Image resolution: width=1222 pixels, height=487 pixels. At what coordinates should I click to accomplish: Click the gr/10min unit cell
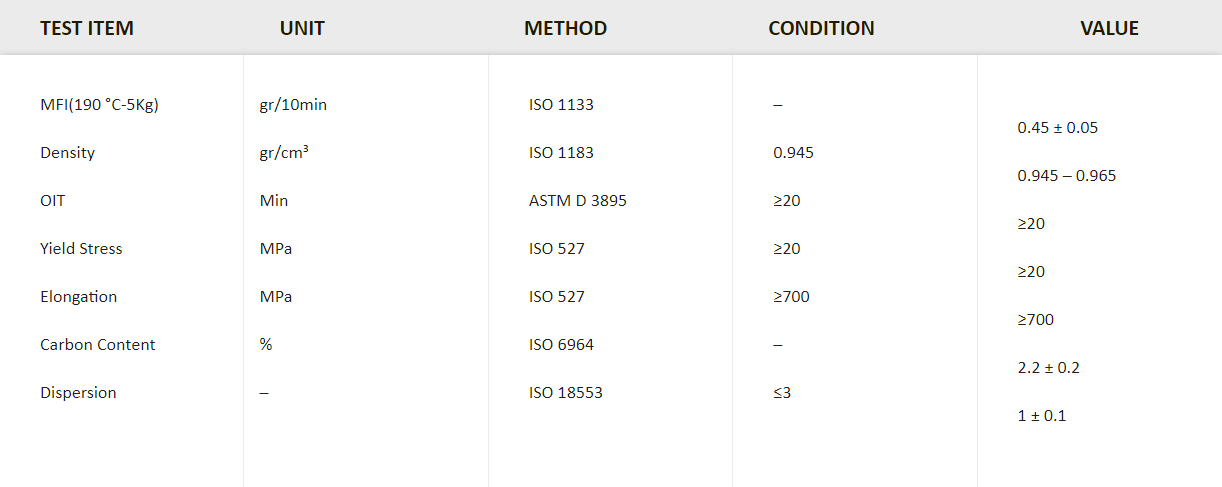(x=293, y=105)
